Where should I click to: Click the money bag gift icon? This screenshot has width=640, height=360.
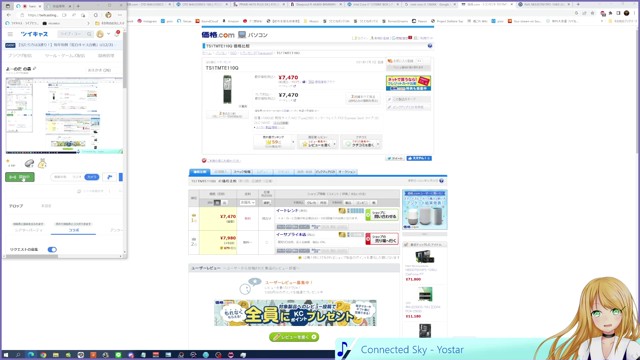[42, 163]
